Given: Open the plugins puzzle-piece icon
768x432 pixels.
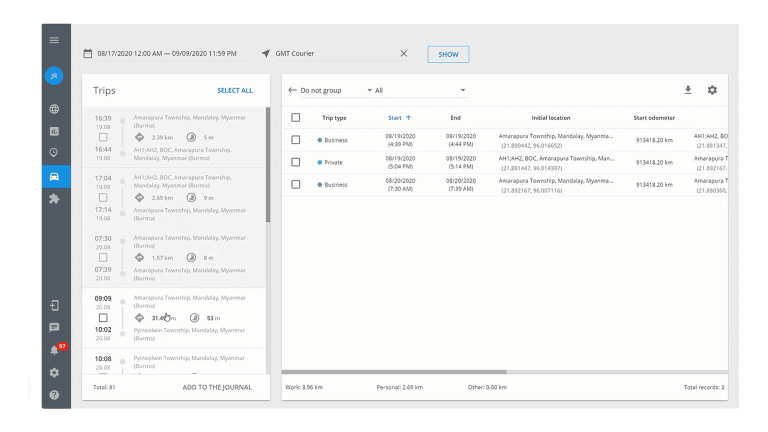Looking at the screenshot, I should click(x=54, y=198).
